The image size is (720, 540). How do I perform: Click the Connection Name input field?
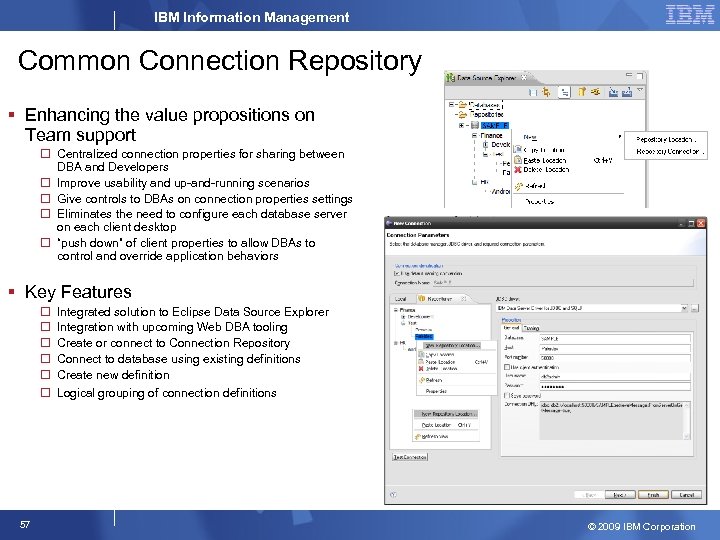[562, 283]
